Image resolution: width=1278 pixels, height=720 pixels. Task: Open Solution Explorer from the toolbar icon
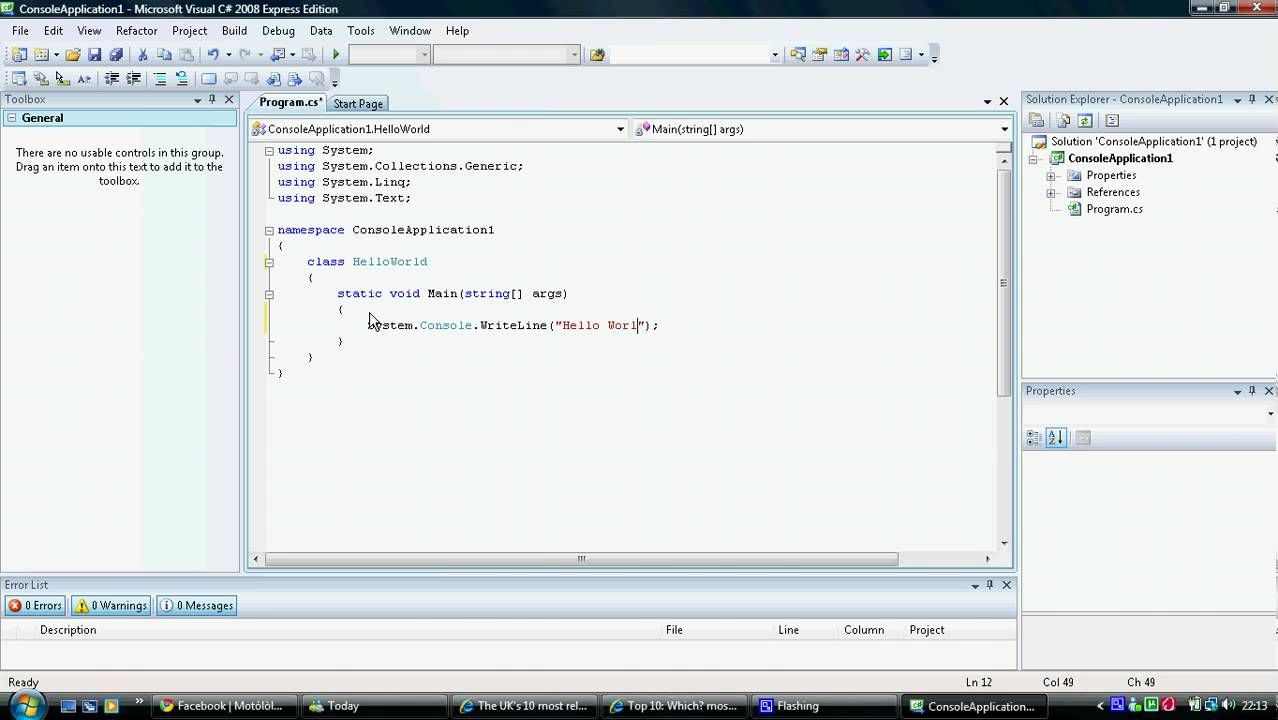798,55
